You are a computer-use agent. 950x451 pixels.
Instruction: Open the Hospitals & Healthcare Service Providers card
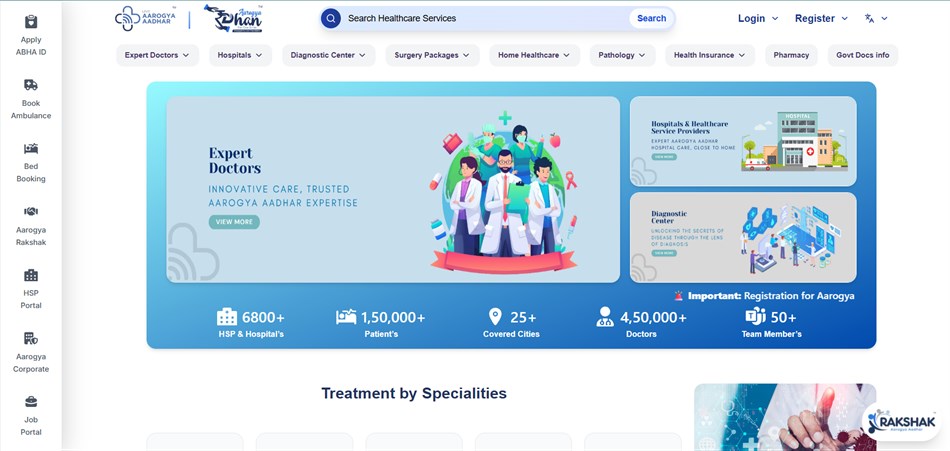click(x=743, y=141)
